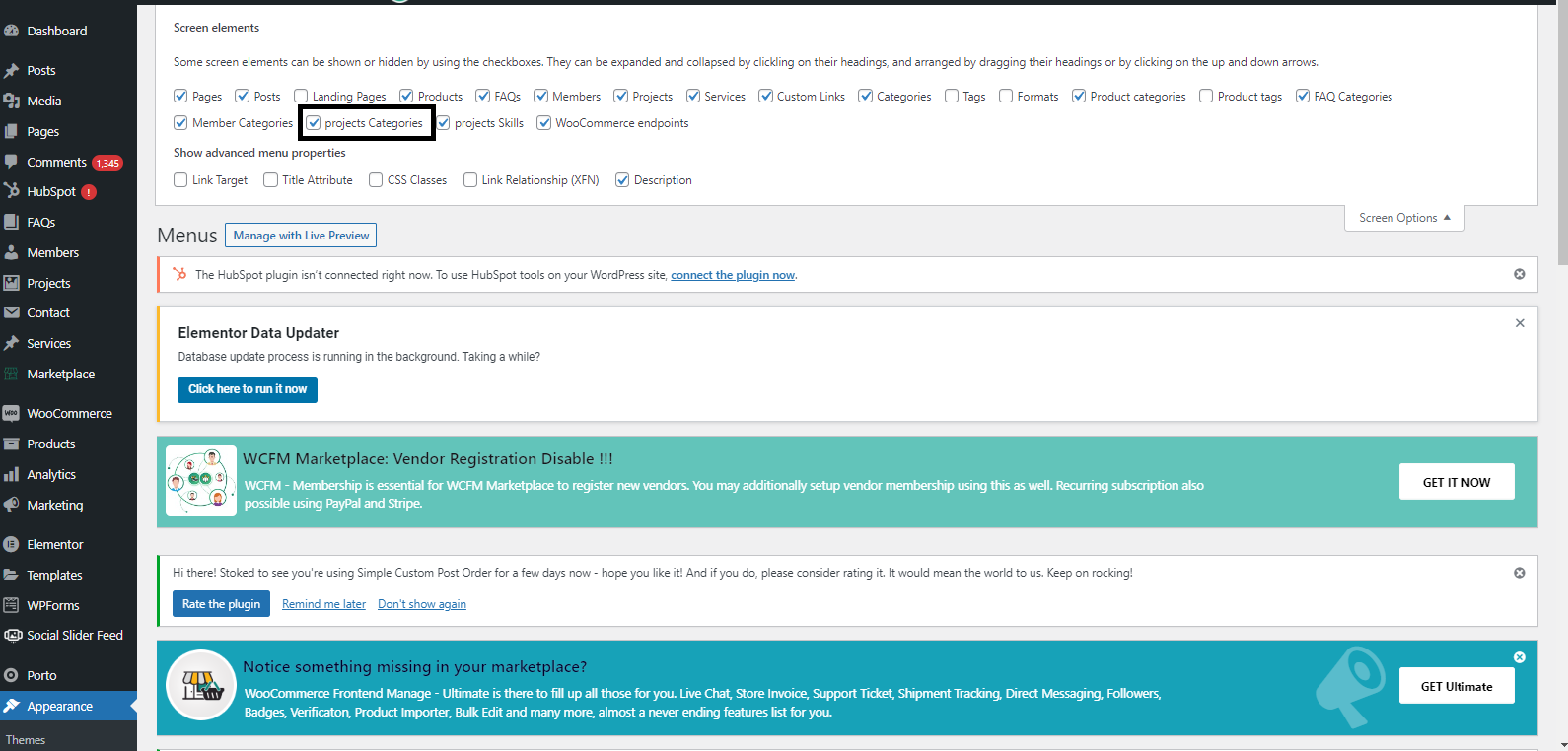Viewport: 1568px width, 751px height.
Task: Click the Comments bubble icon in sidebar
Action: 12,162
